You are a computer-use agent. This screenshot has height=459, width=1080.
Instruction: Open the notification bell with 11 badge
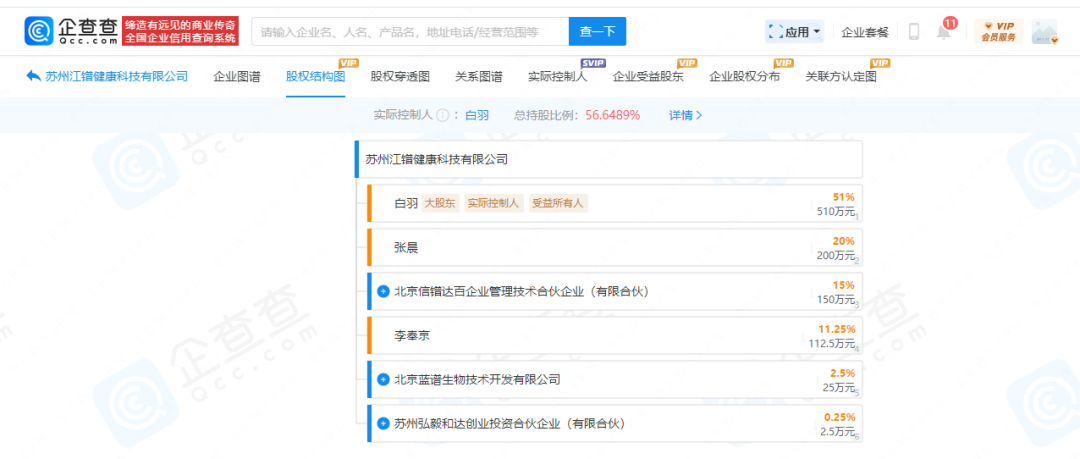click(x=944, y=32)
